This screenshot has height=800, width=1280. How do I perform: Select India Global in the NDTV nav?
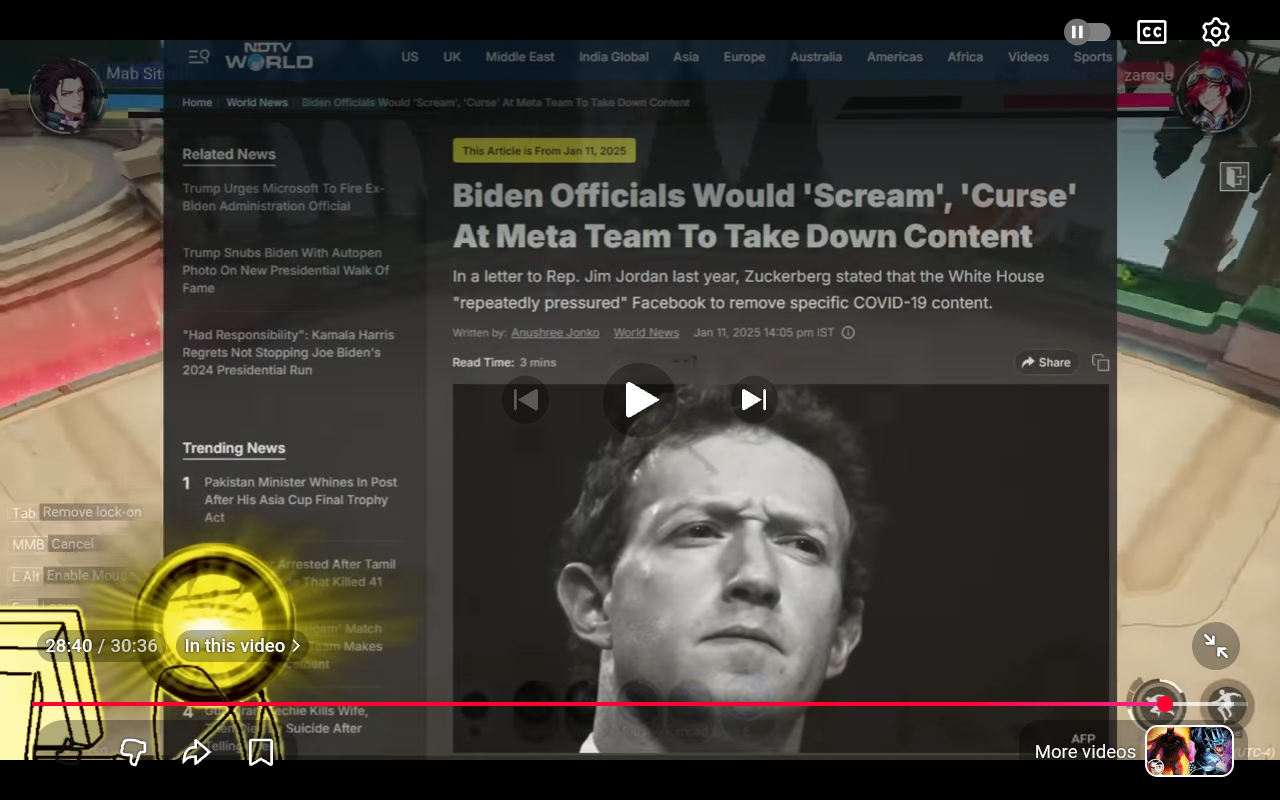[x=614, y=57]
